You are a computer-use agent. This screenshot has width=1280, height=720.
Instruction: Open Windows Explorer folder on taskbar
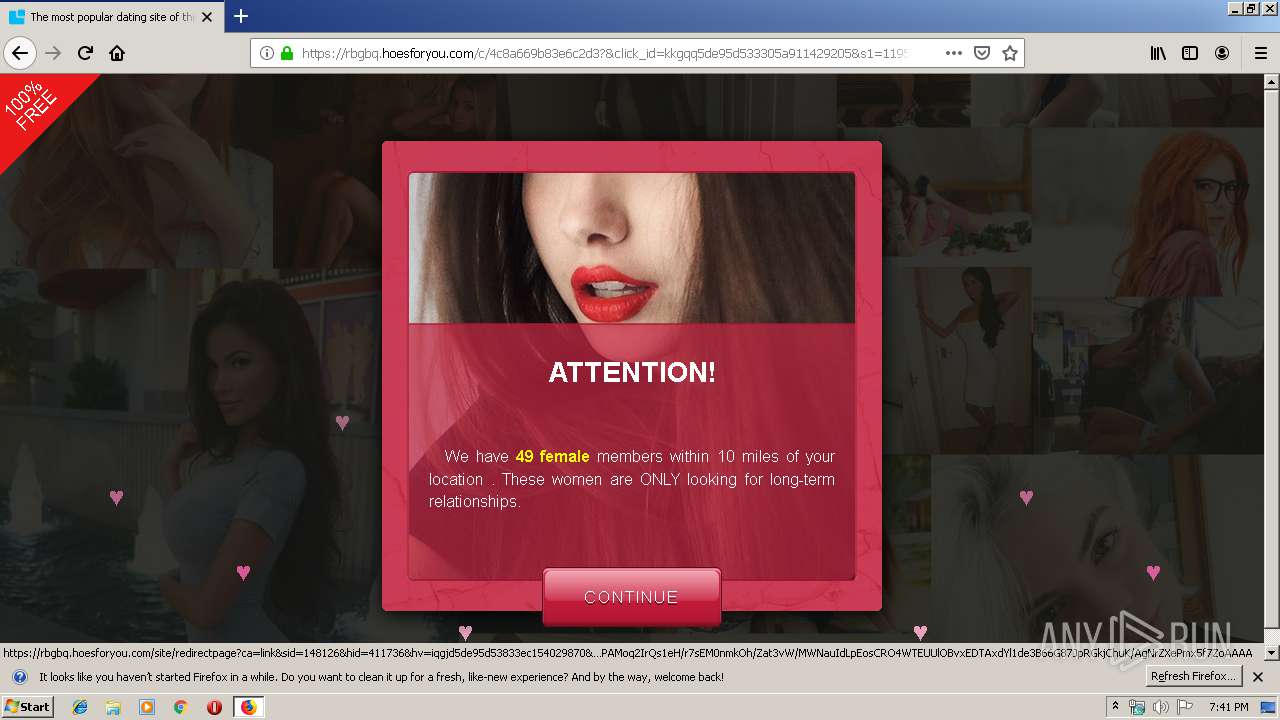click(x=113, y=707)
